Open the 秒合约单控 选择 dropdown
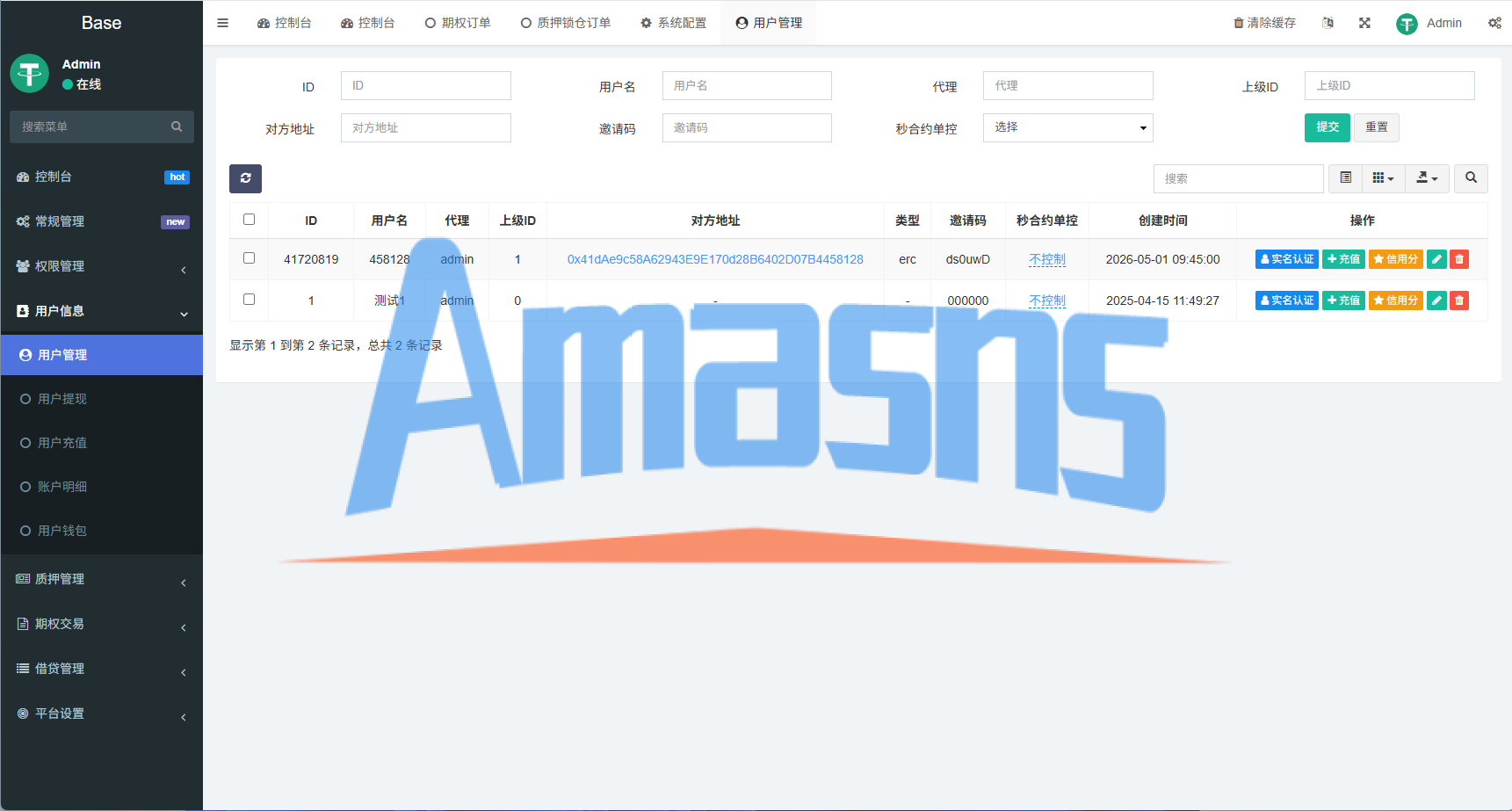Image resolution: width=1512 pixels, height=811 pixels. coord(1067,127)
